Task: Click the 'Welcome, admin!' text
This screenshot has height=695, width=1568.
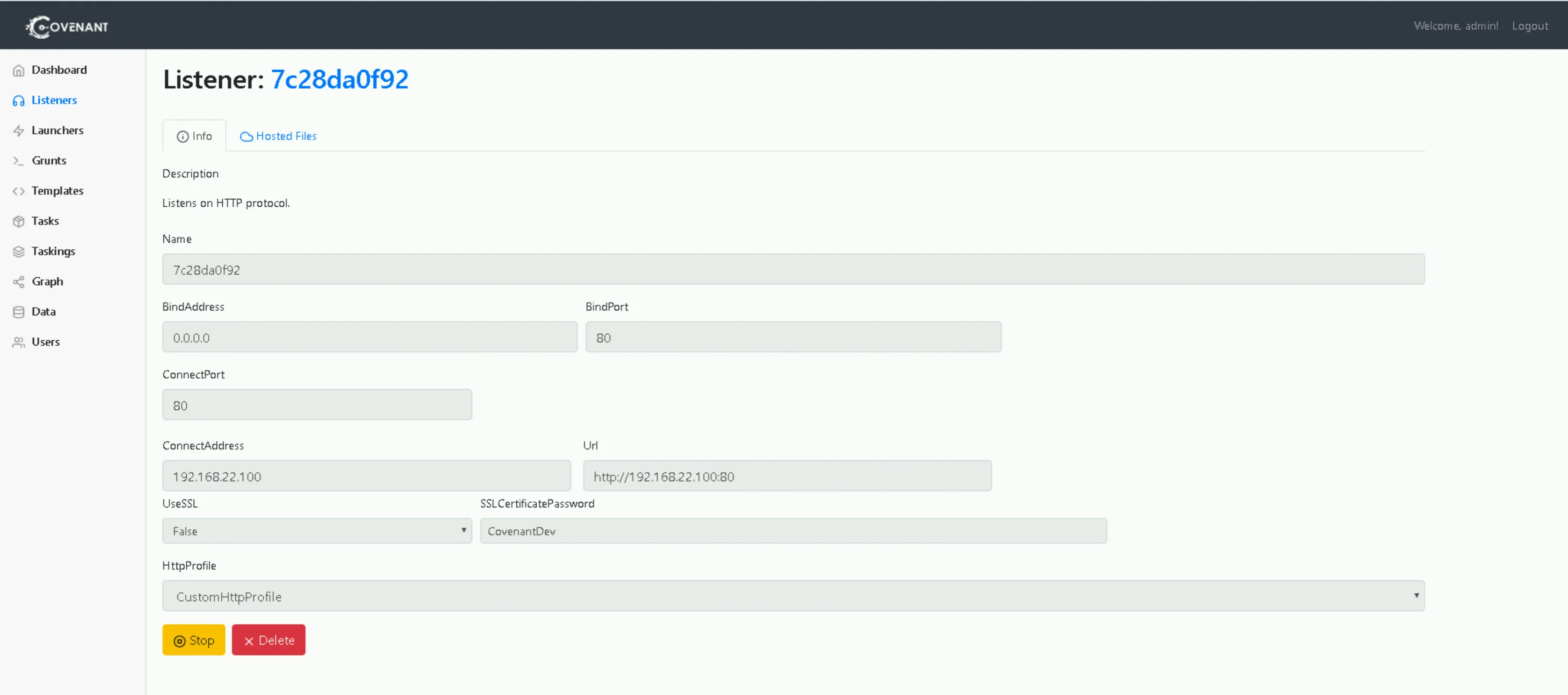Action: pyautogui.click(x=1455, y=26)
